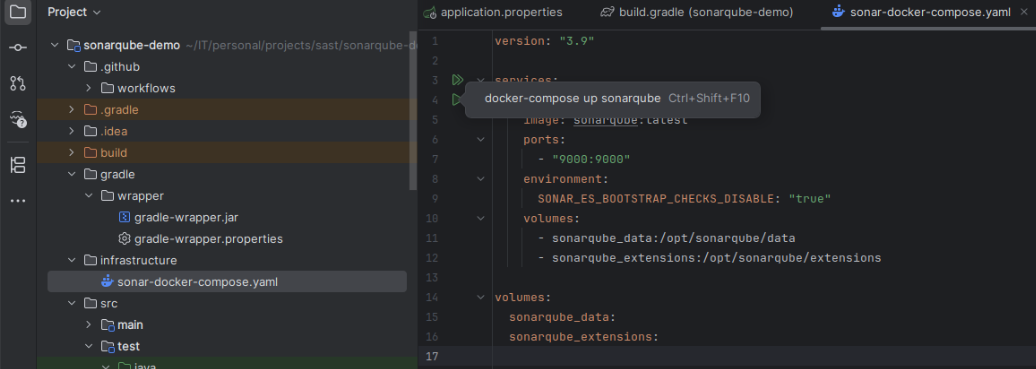Open the Project view dropdown
The height and width of the screenshot is (369, 1036).
[x=75, y=12]
